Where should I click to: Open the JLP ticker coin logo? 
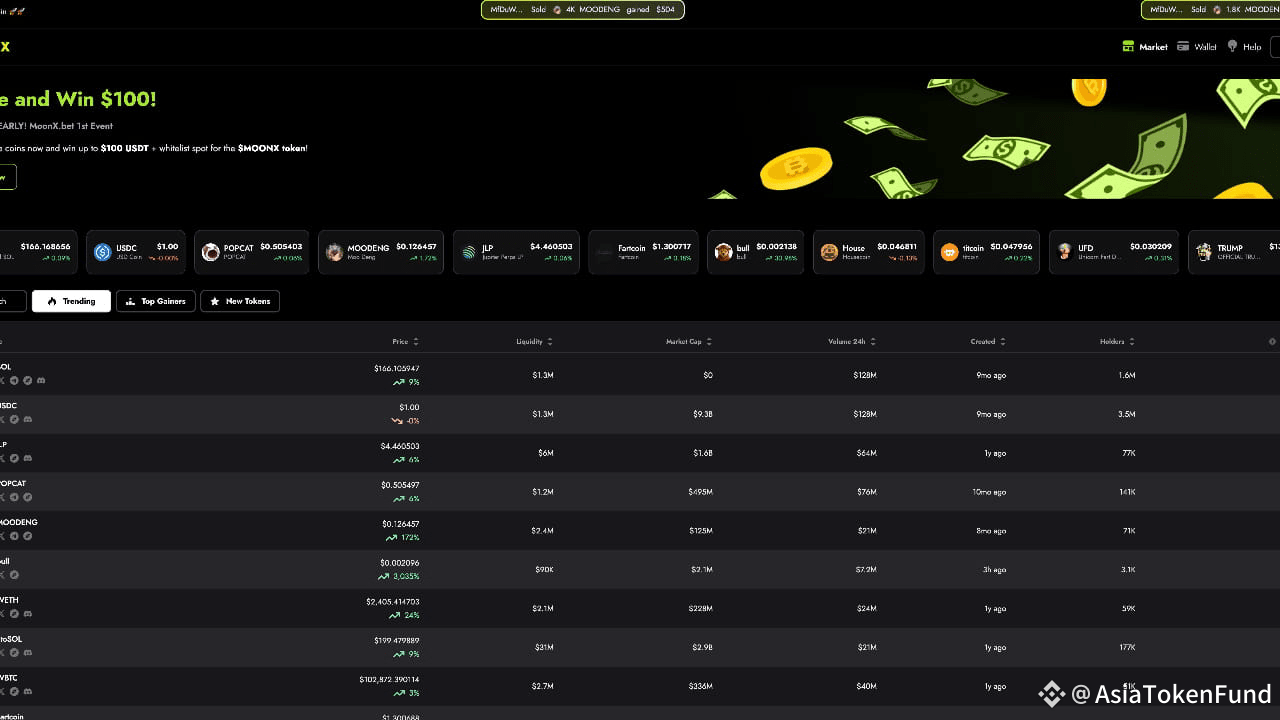click(469, 252)
